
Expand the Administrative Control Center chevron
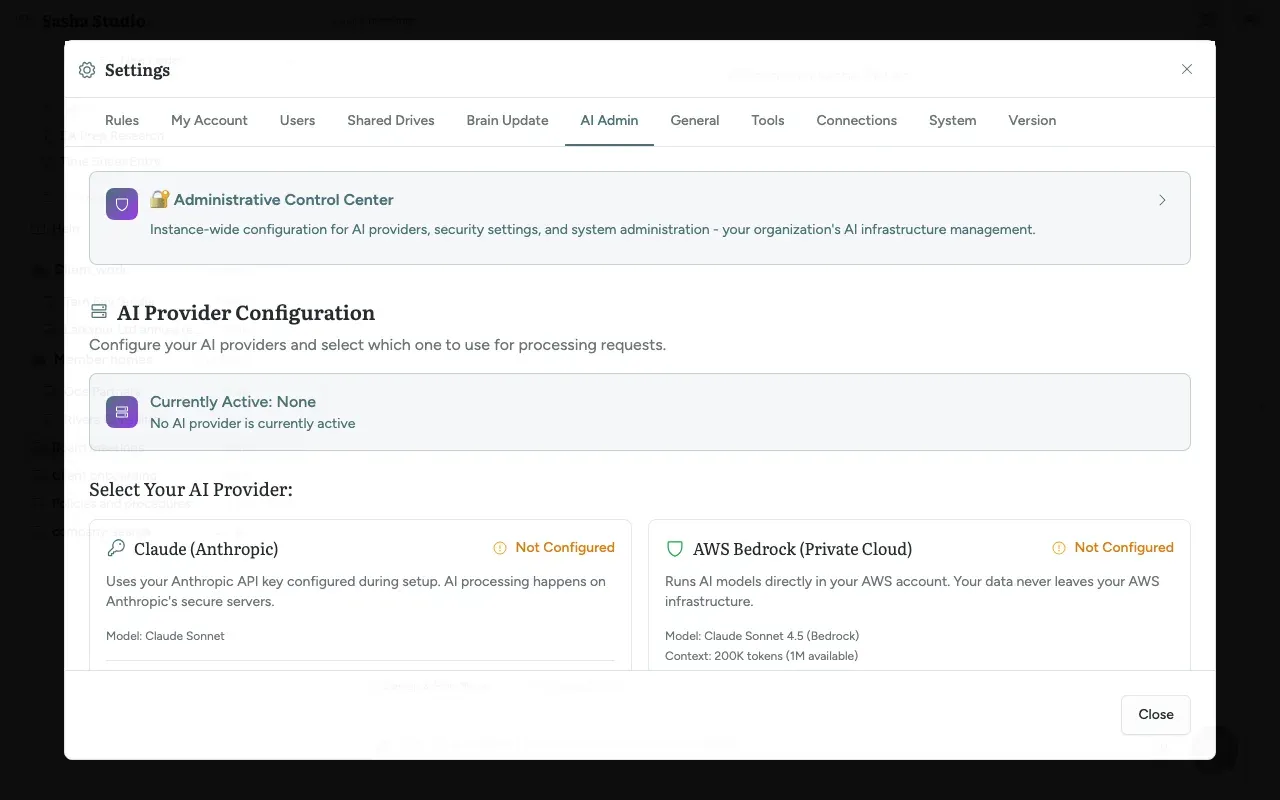pos(1162,200)
